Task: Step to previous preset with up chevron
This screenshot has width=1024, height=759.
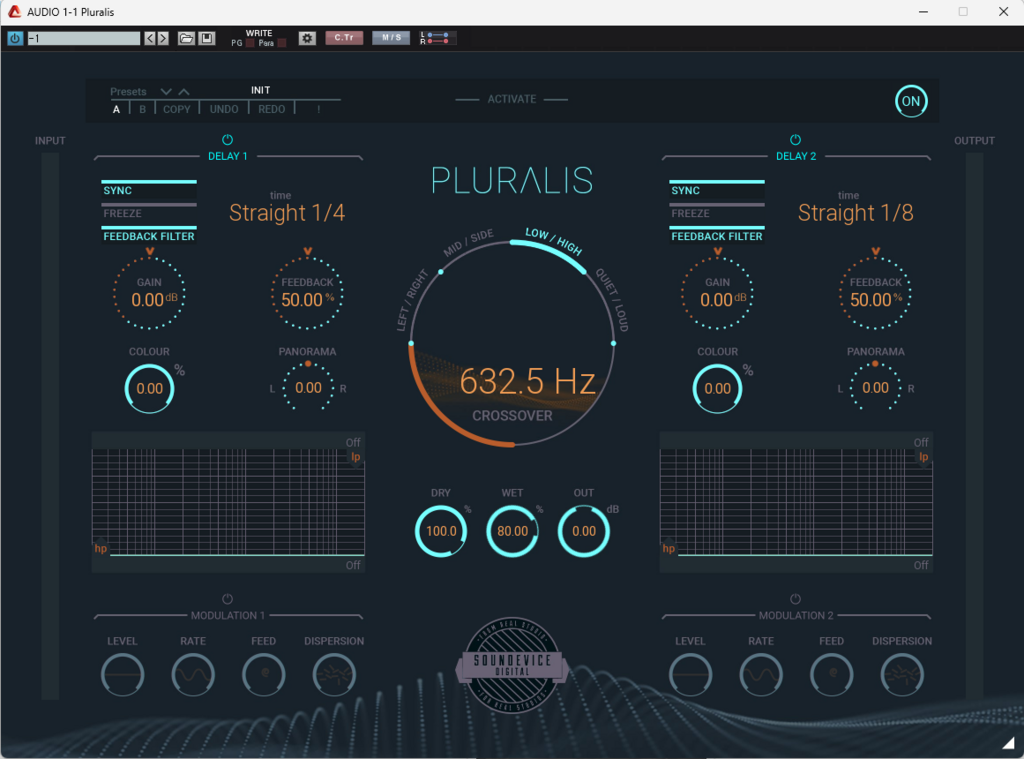Action: coord(184,91)
